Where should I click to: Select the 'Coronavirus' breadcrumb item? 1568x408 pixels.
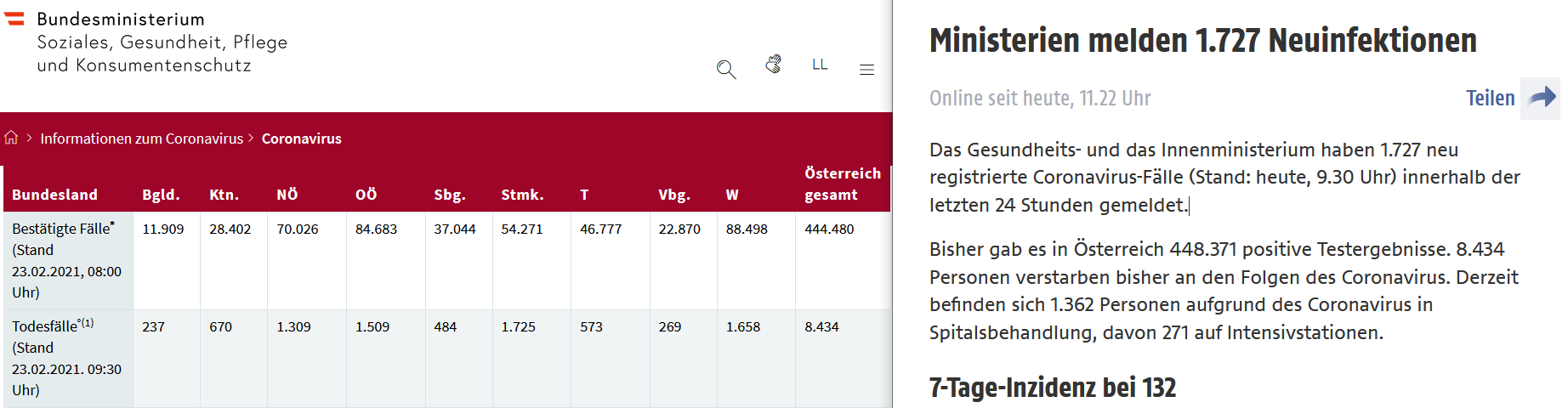pyautogui.click(x=302, y=139)
